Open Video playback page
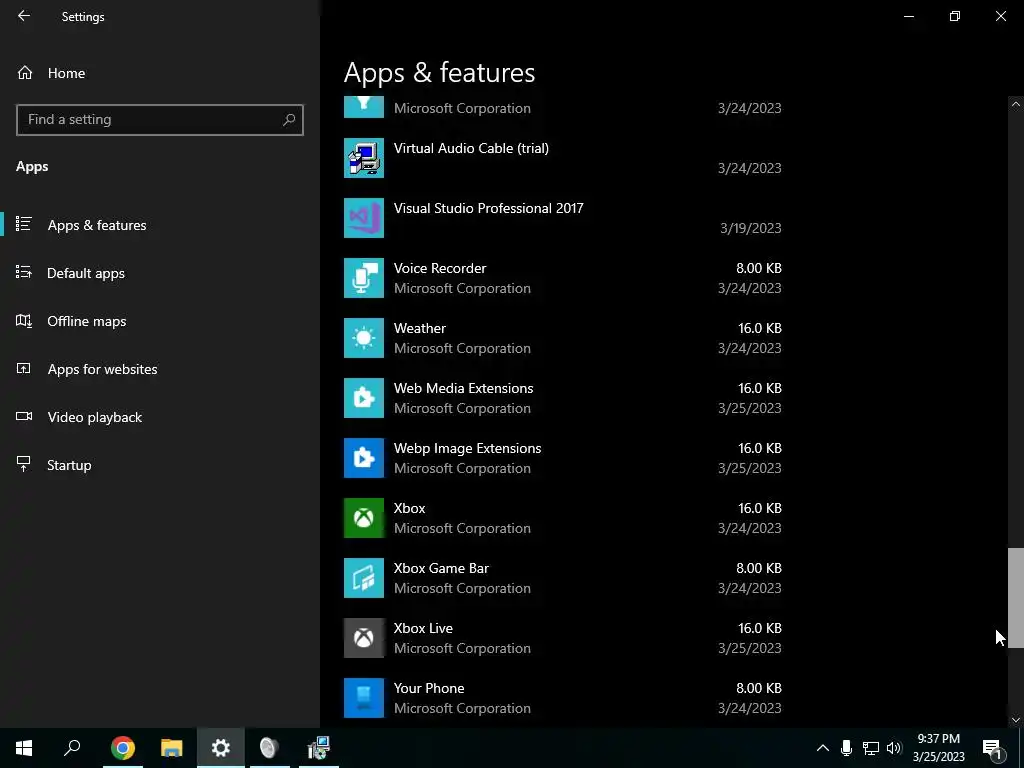1024x768 pixels. coord(160,417)
